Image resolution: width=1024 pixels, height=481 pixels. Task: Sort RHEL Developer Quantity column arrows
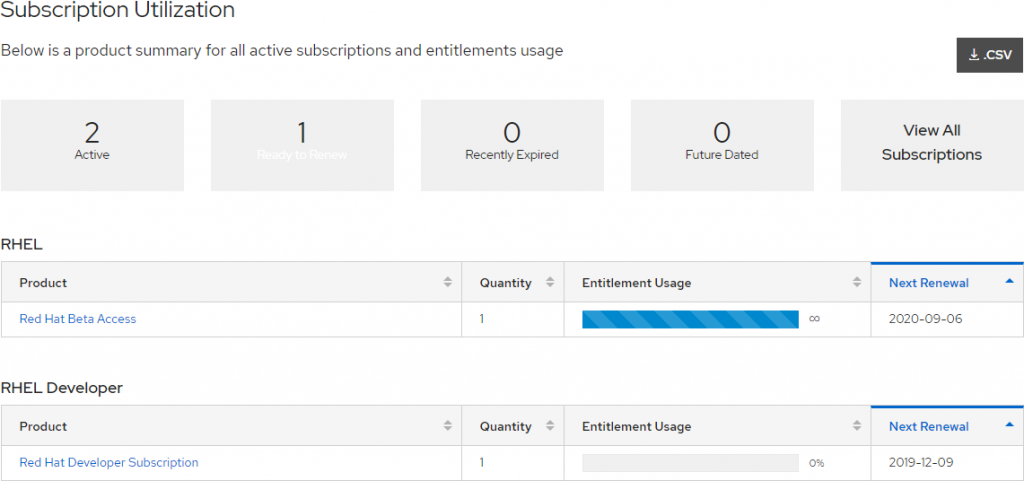tap(549, 426)
